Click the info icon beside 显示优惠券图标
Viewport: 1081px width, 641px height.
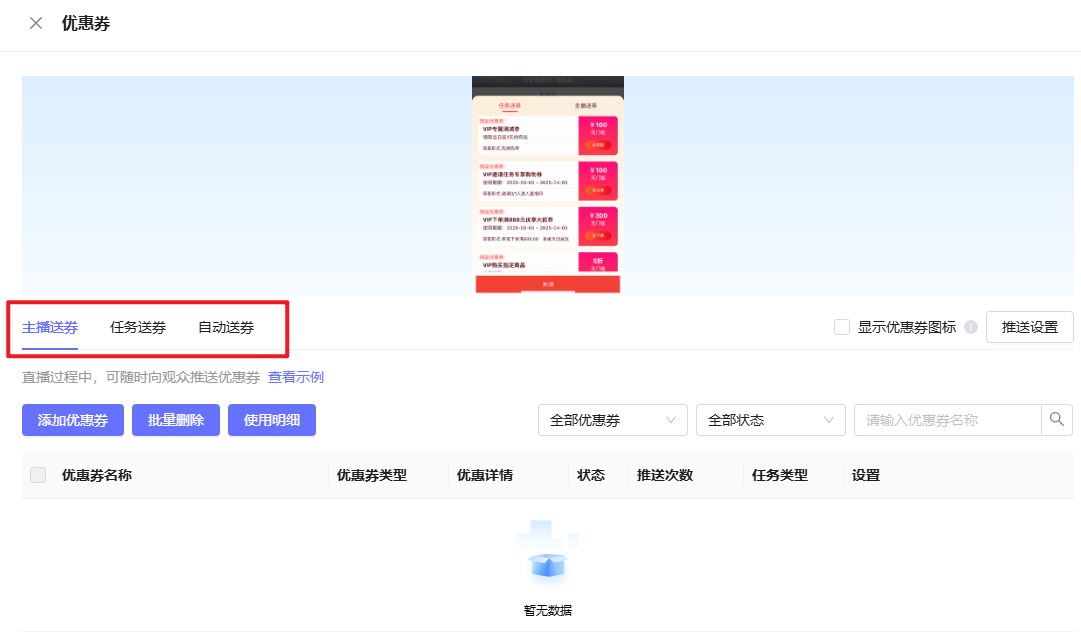click(x=970, y=327)
